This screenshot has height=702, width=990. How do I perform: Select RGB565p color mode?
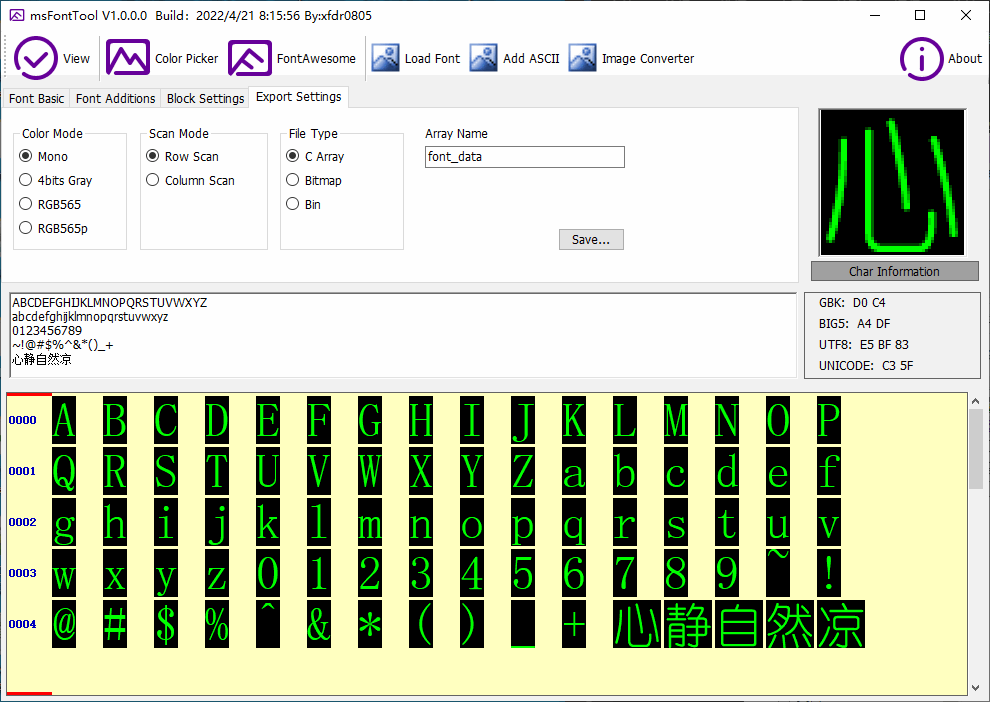coord(53,228)
